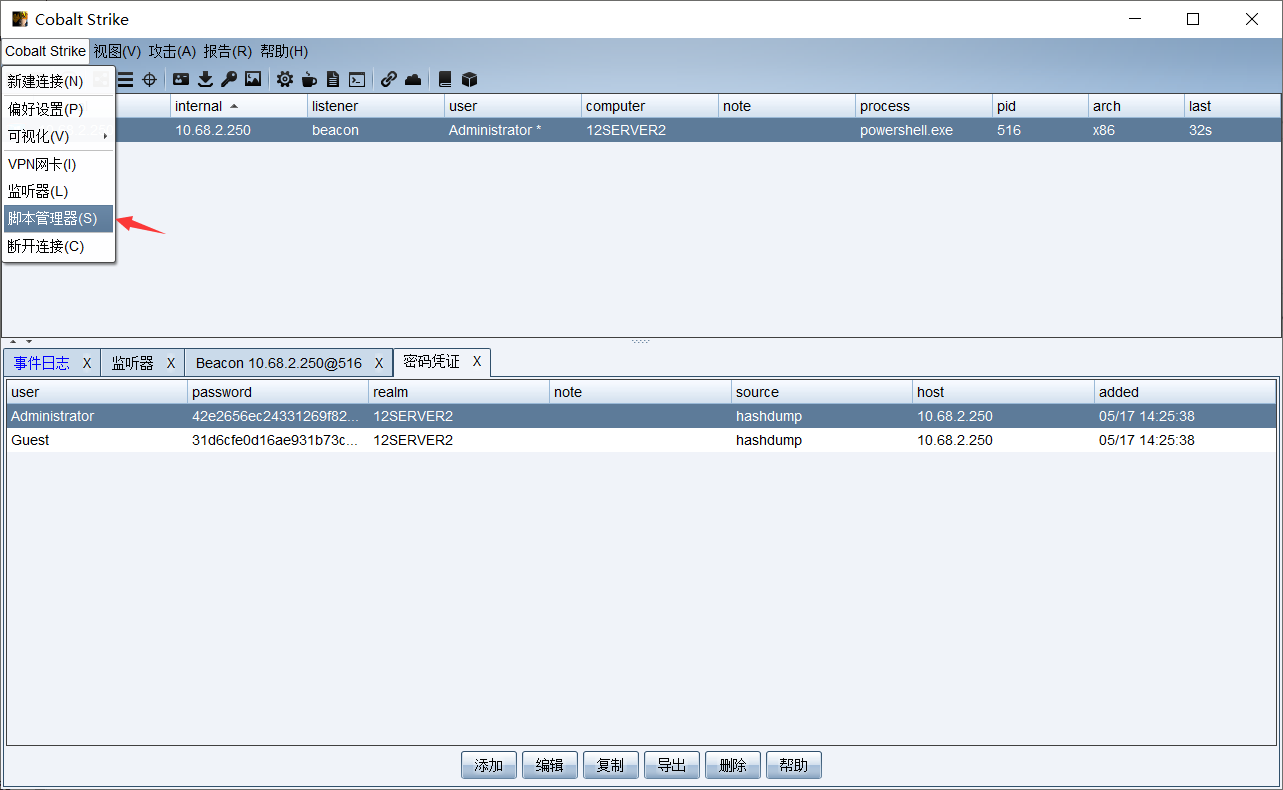Close the 监听器 tab

click(171, 363)
